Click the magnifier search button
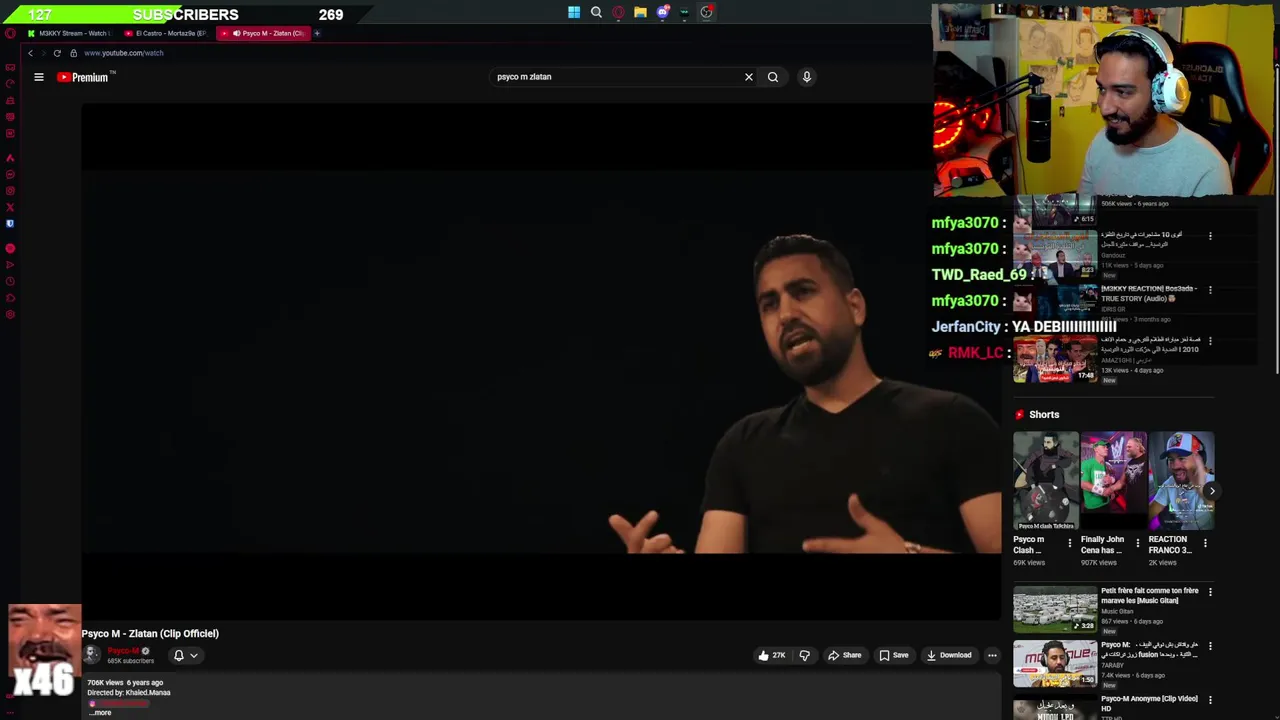The width and height of the screenshot is (1280, 720). (x=773, y=77)
